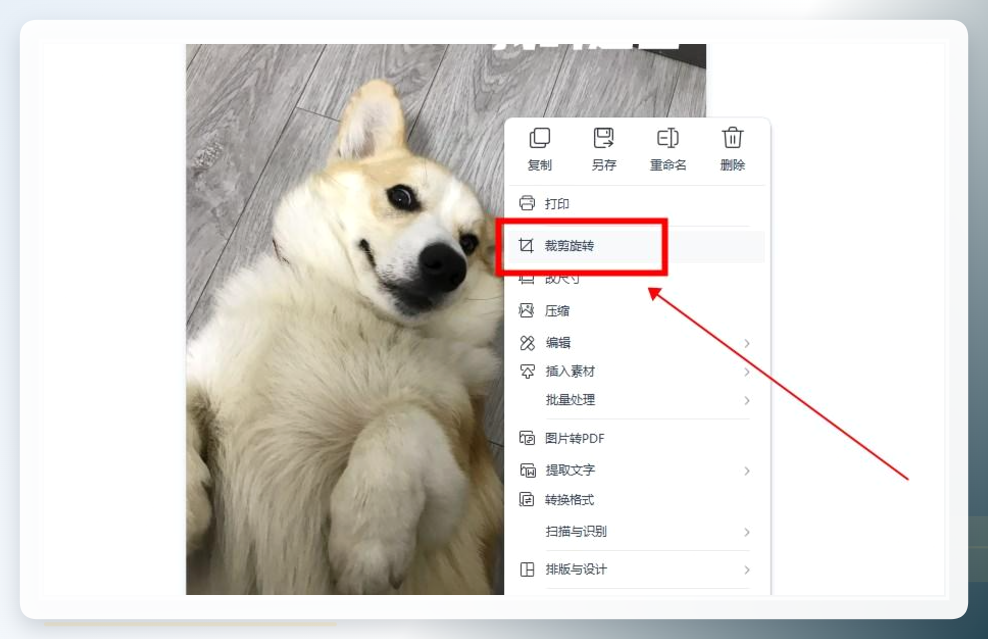Viewport: 988px width, 639px height.
Task: Click the Save As (另存) icon
Action: click(x=604, y=138)
